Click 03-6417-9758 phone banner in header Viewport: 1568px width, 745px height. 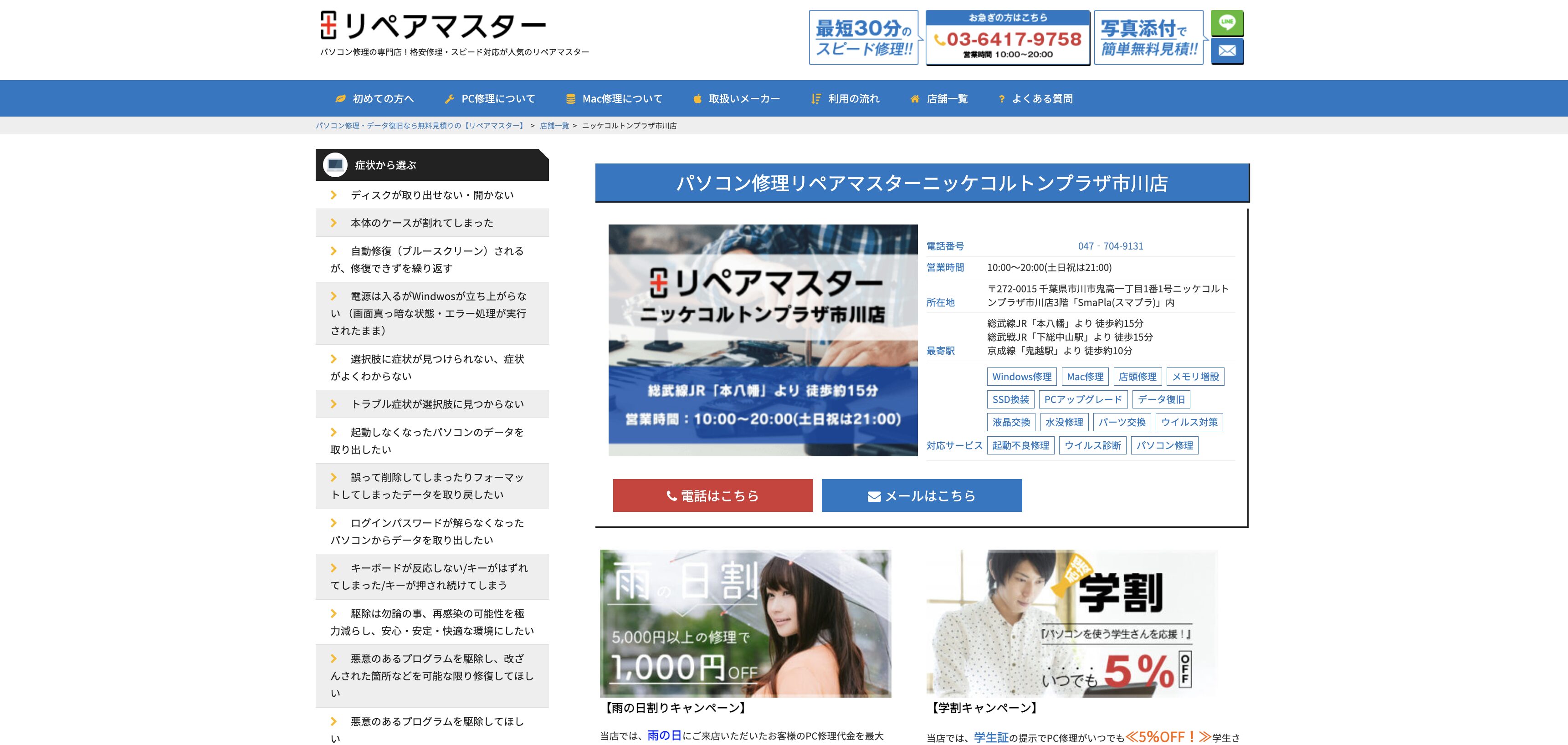click(x=1007, y=37)
